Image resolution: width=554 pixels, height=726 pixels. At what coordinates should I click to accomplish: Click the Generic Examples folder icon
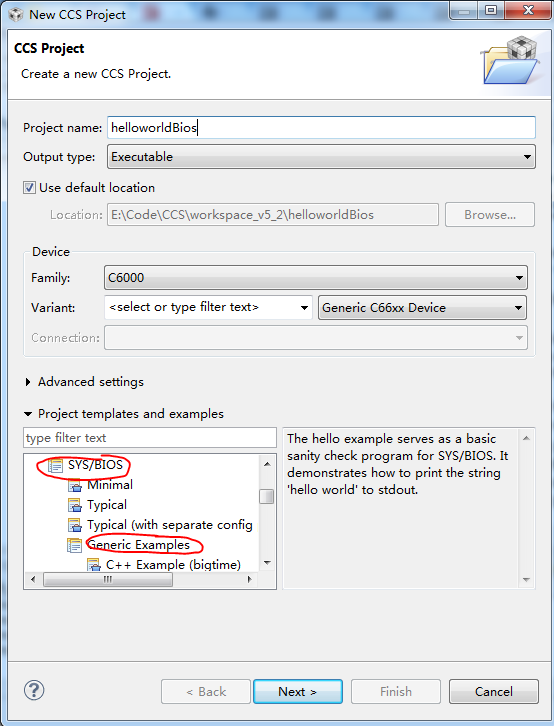[x=75, y=545]
